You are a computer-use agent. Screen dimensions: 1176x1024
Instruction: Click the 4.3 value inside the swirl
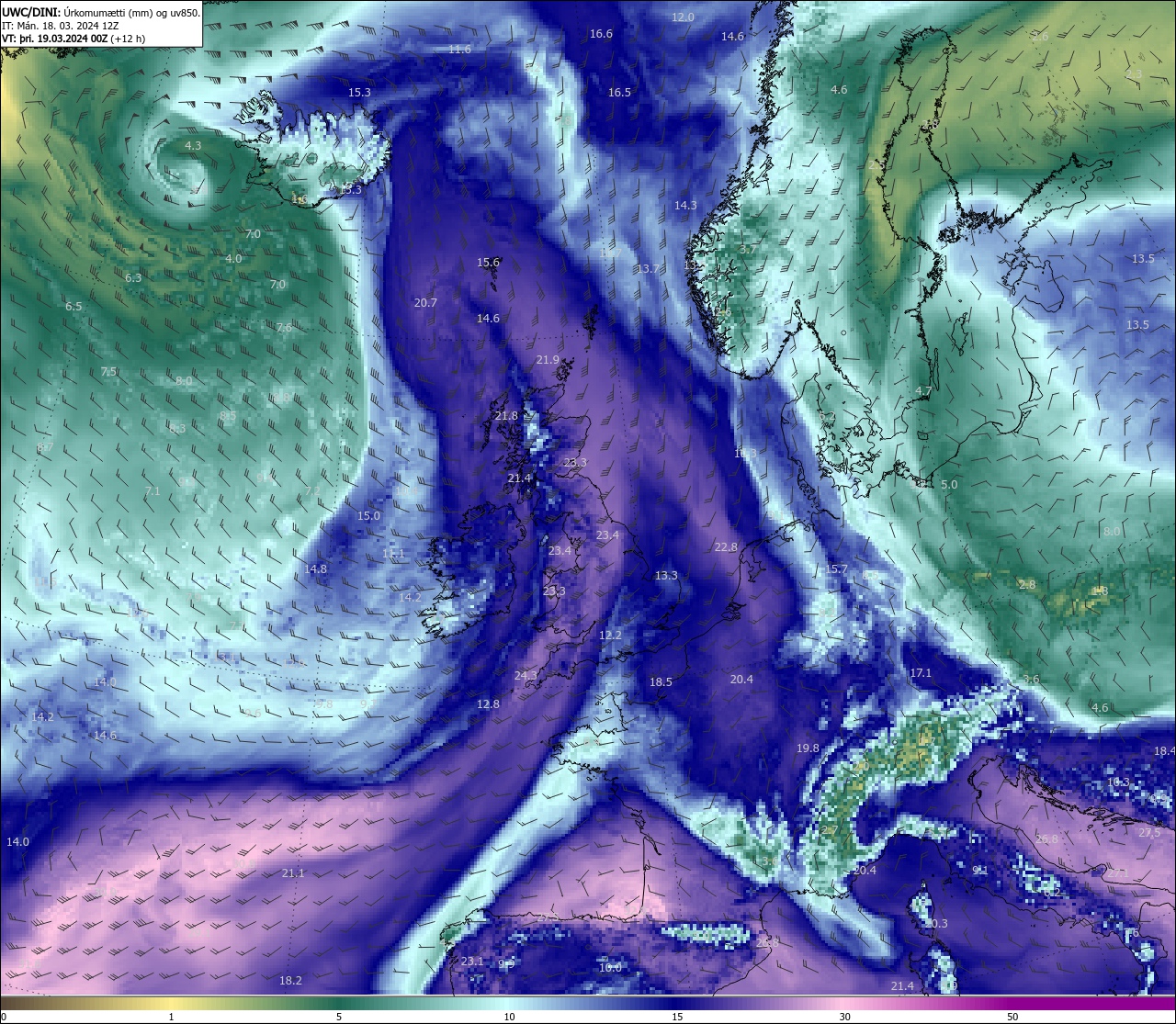(193, 146)
